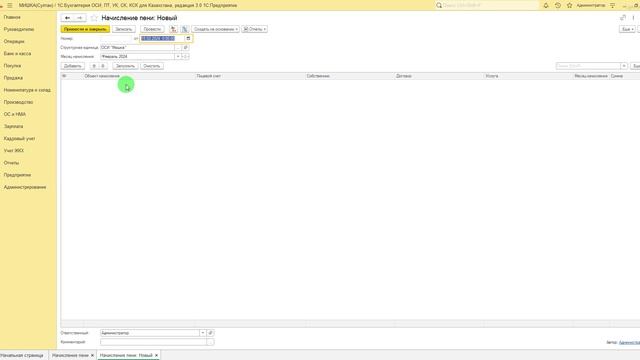
Task: Expand the Отчеты dropdown
Action: pyautogui.click(x=254, y=29)
